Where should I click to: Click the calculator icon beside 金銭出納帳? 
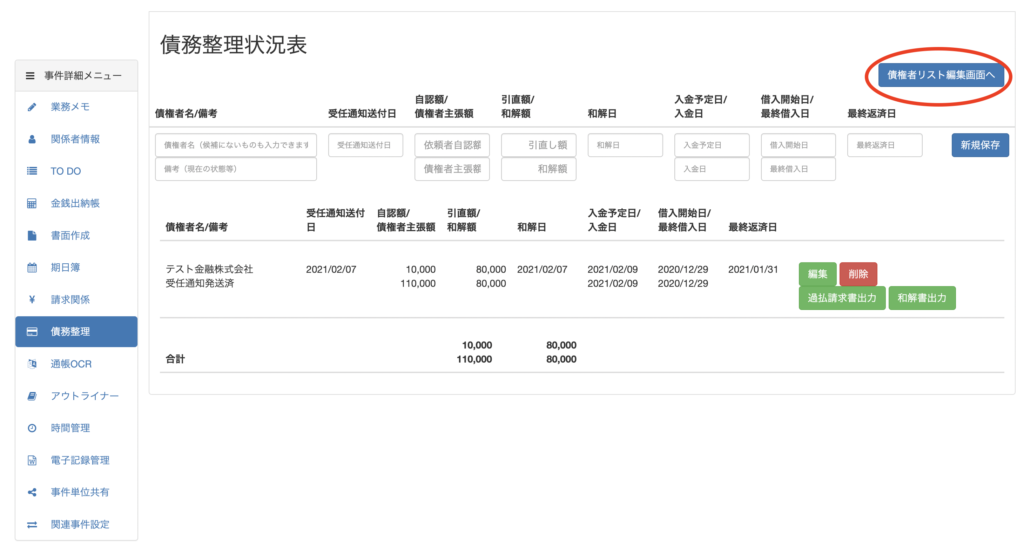point(31,203)
